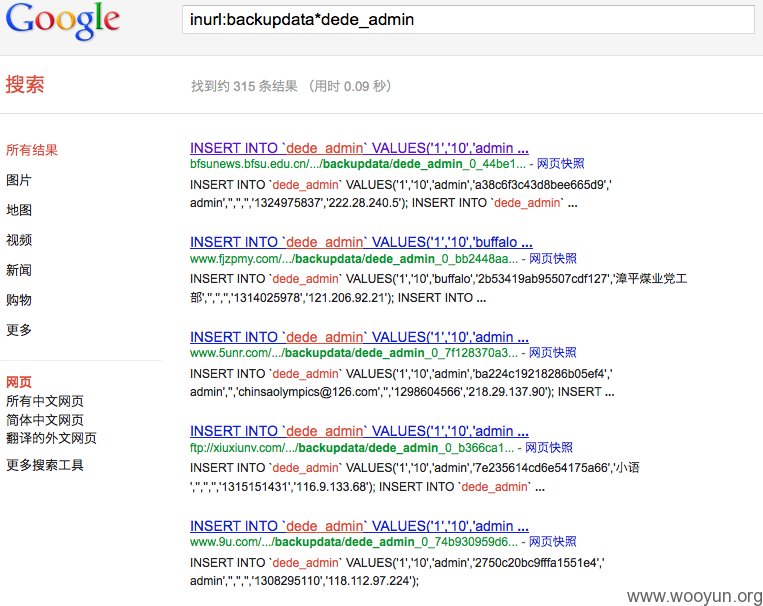Expand 更多 search categories

(18, 330)
